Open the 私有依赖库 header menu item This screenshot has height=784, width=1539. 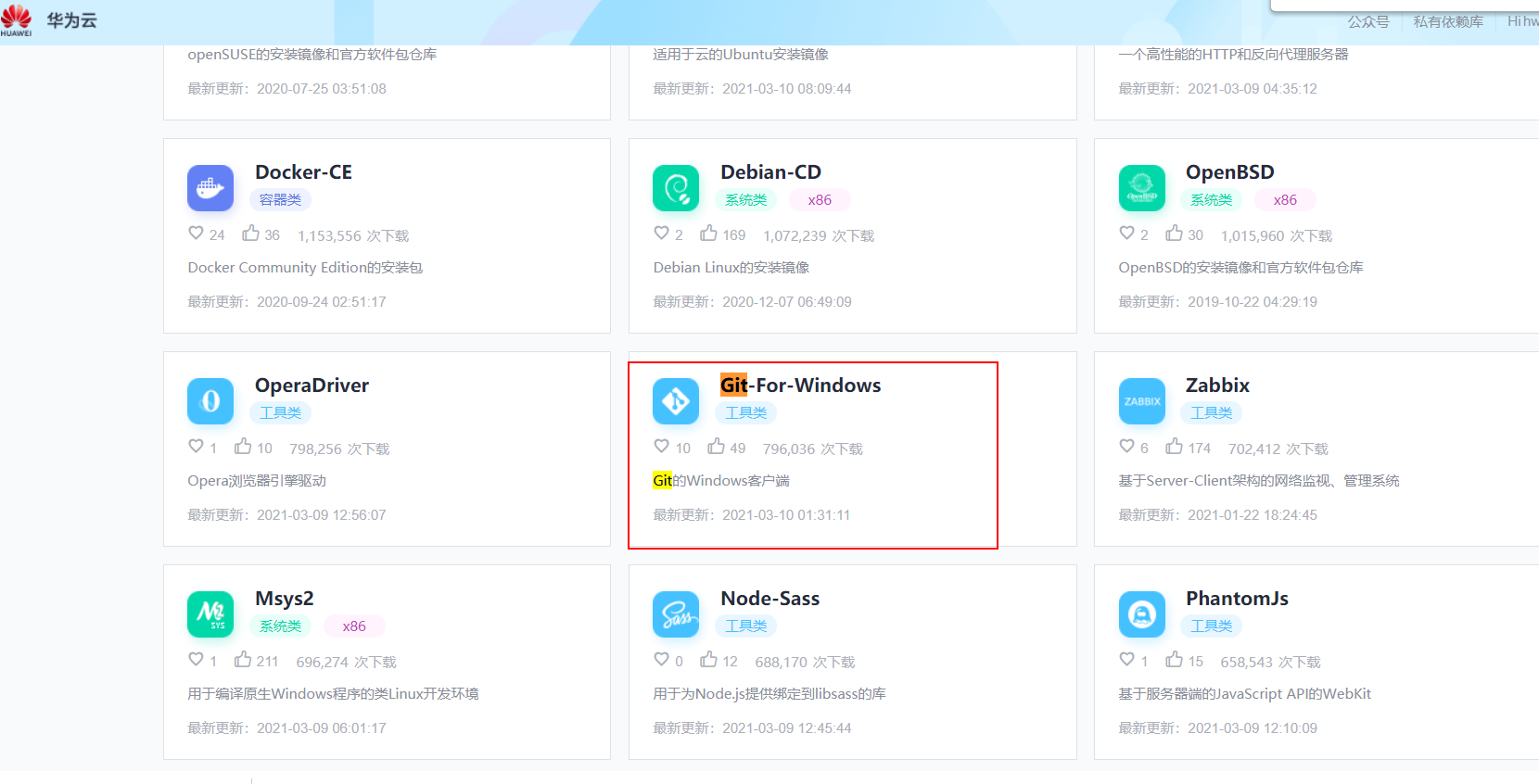coord(1448,21)
